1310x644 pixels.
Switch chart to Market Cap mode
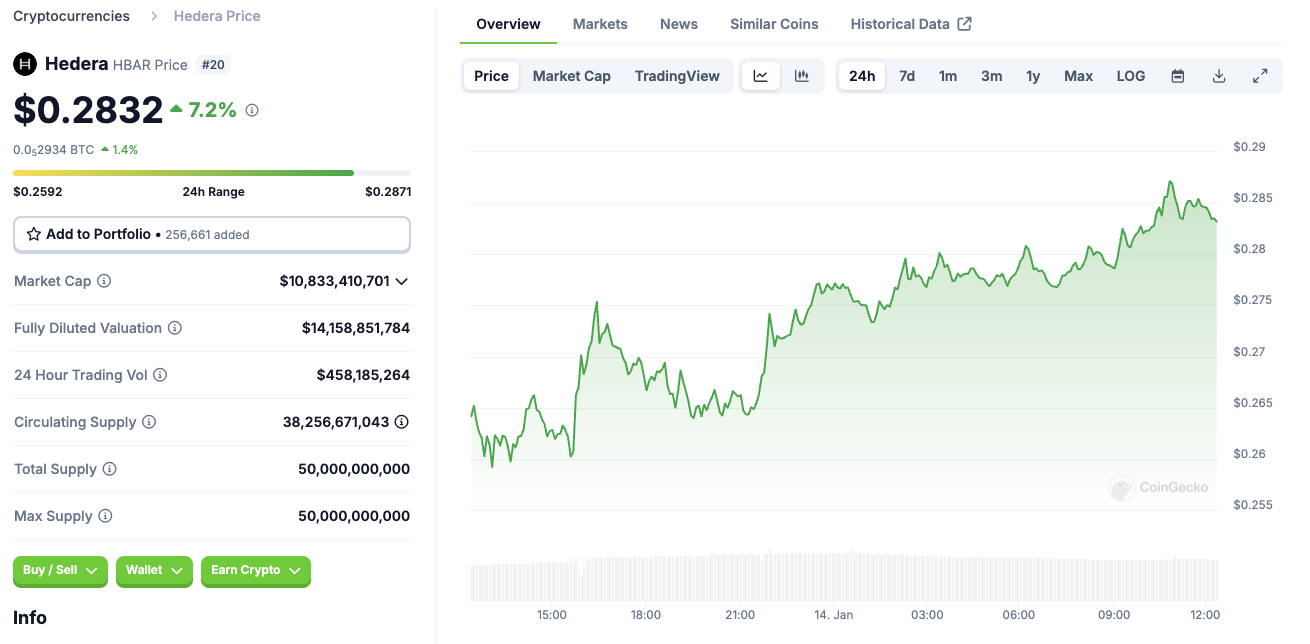click(x=571, y=76)
